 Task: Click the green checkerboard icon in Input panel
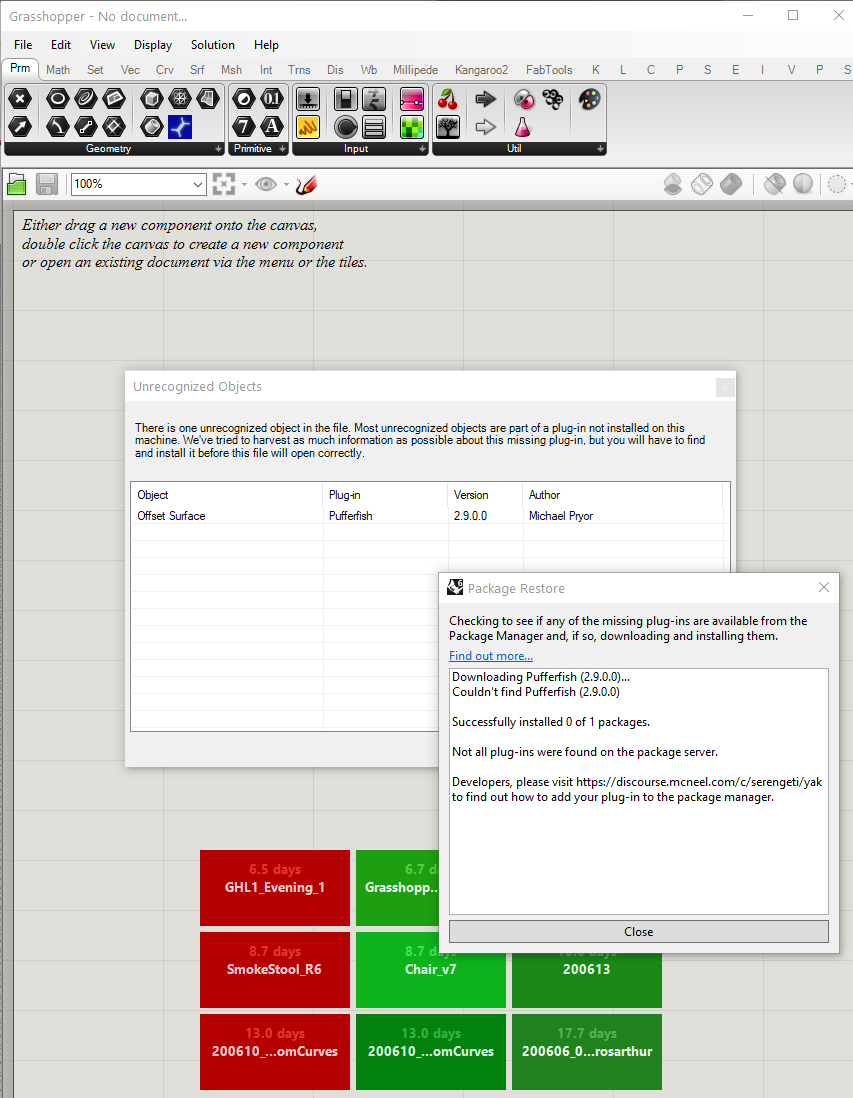pyautogui.click(x=412, y=127)
